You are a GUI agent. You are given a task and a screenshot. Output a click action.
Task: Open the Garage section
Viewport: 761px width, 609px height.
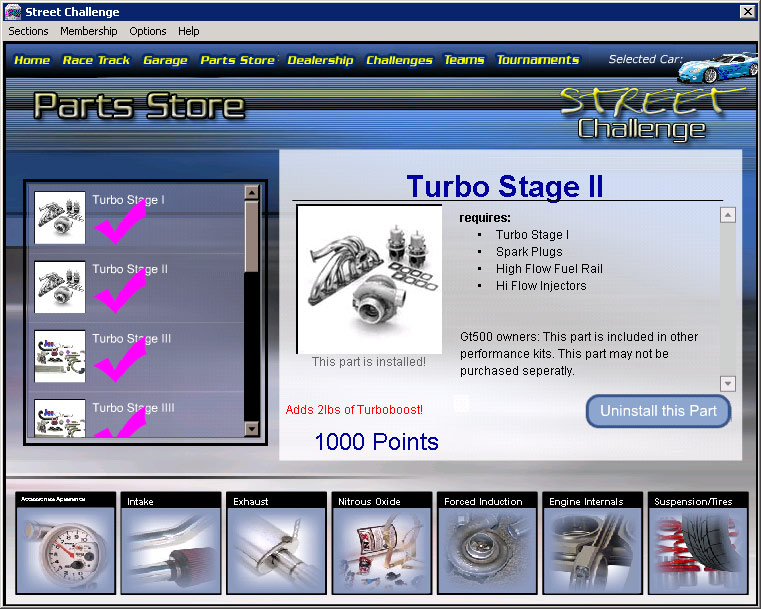pos(165,60)
